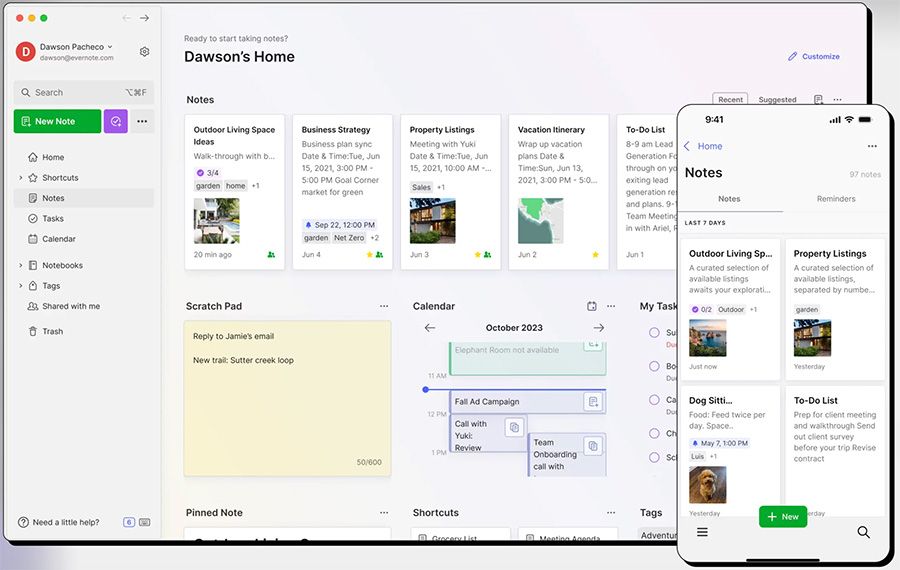The image size is (900, 570).
Task: Click the Elephant Room not available event
Action: coord(527,359)
